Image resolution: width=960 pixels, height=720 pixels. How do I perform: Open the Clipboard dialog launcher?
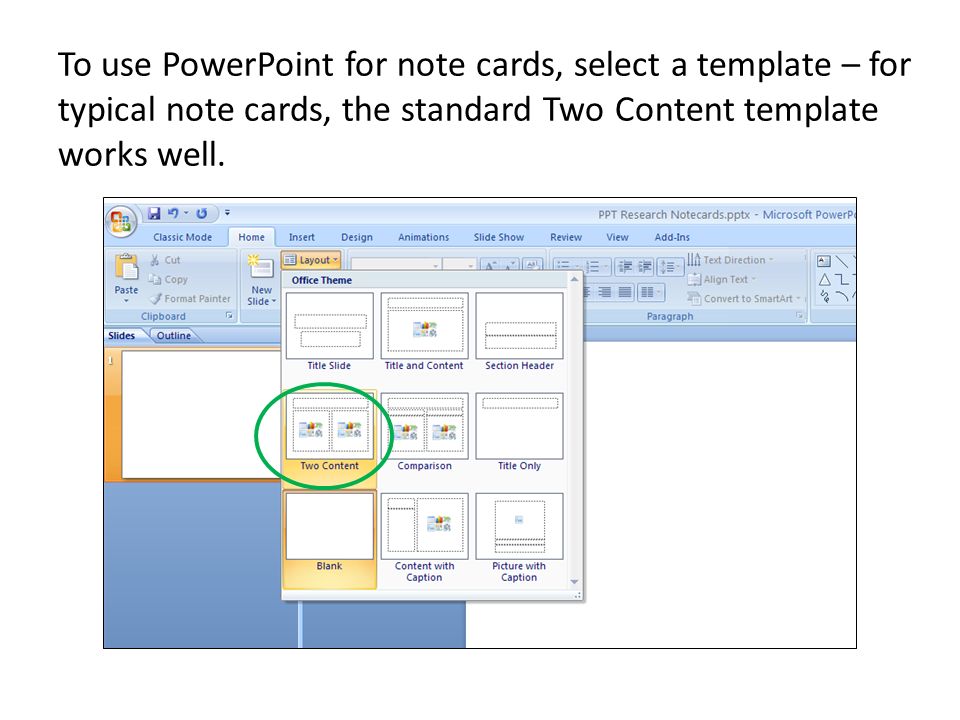(230, 316)
